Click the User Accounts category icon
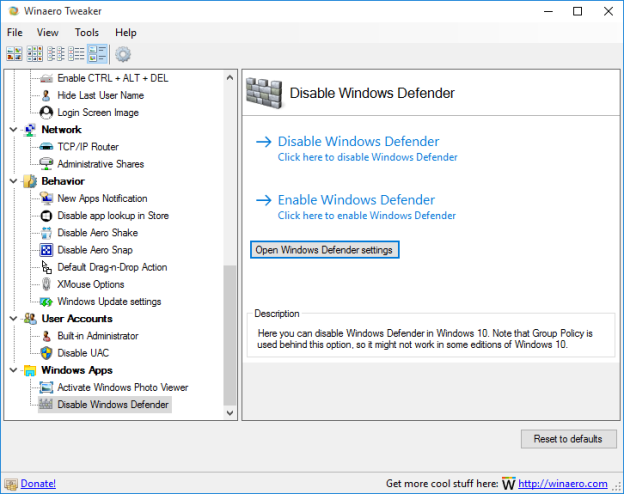Screen dimensions: 624x494 pyautogui.click(x=30, y=319)
